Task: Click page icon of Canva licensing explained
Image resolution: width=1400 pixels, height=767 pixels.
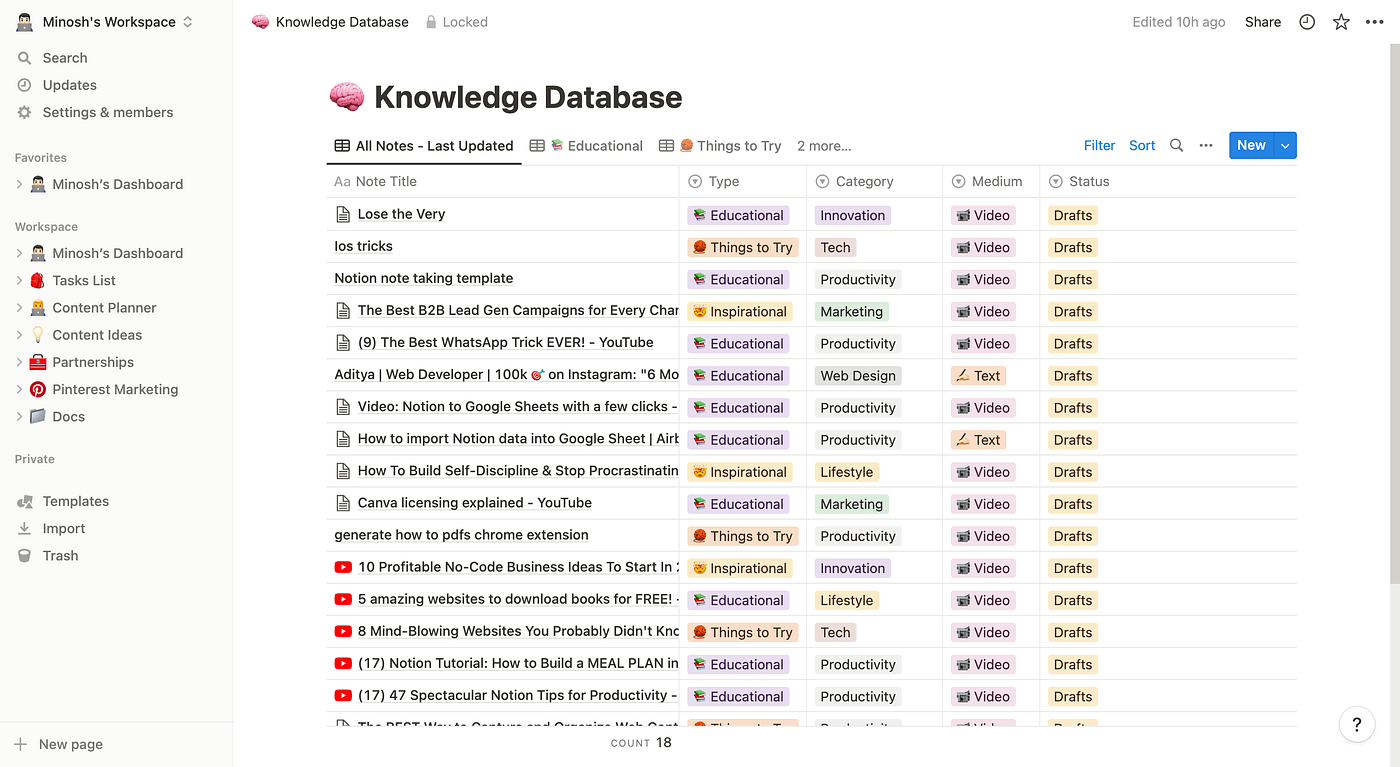Action: click(343, 503)
